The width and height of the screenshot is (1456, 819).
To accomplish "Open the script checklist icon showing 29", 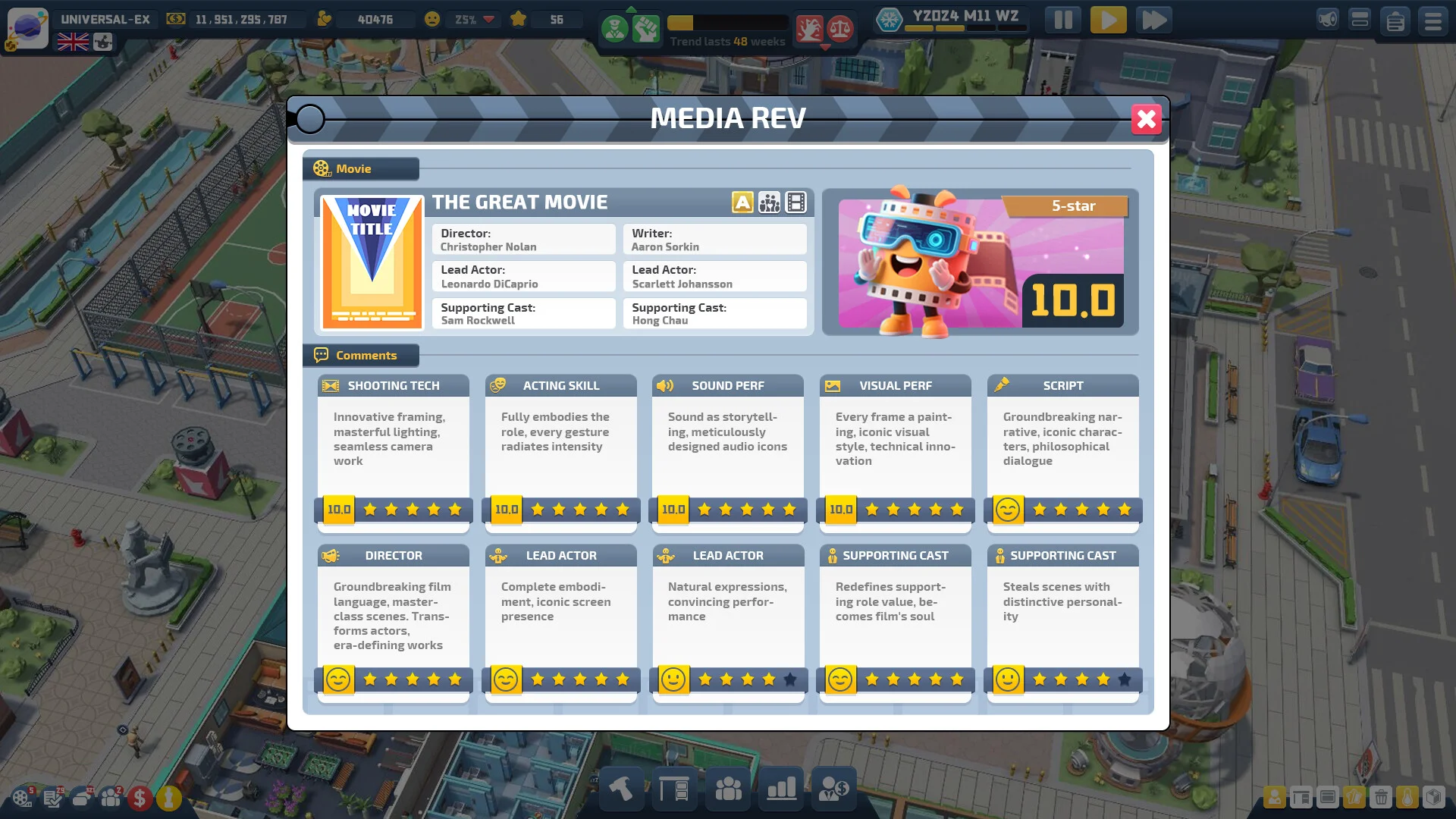I will [53, 799].
